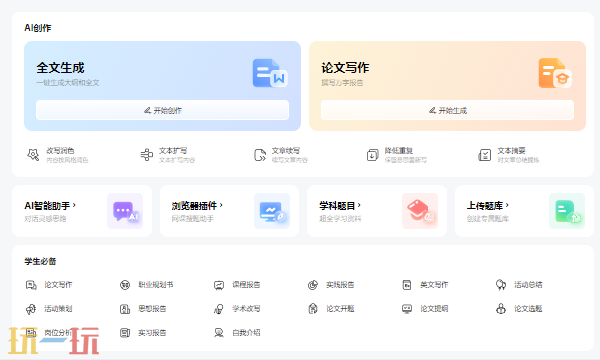600x360 pixels.
Task: Click the 开始创作 button under 全文生成
Action: (x=162, y=110)
